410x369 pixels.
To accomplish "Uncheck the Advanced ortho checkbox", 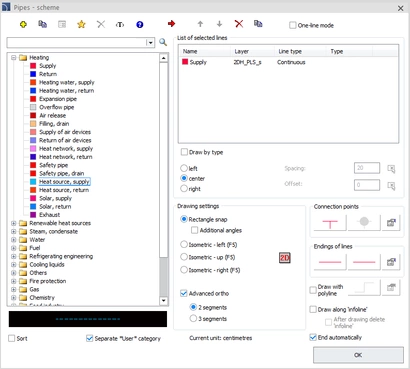I will [x=184, y=293].
